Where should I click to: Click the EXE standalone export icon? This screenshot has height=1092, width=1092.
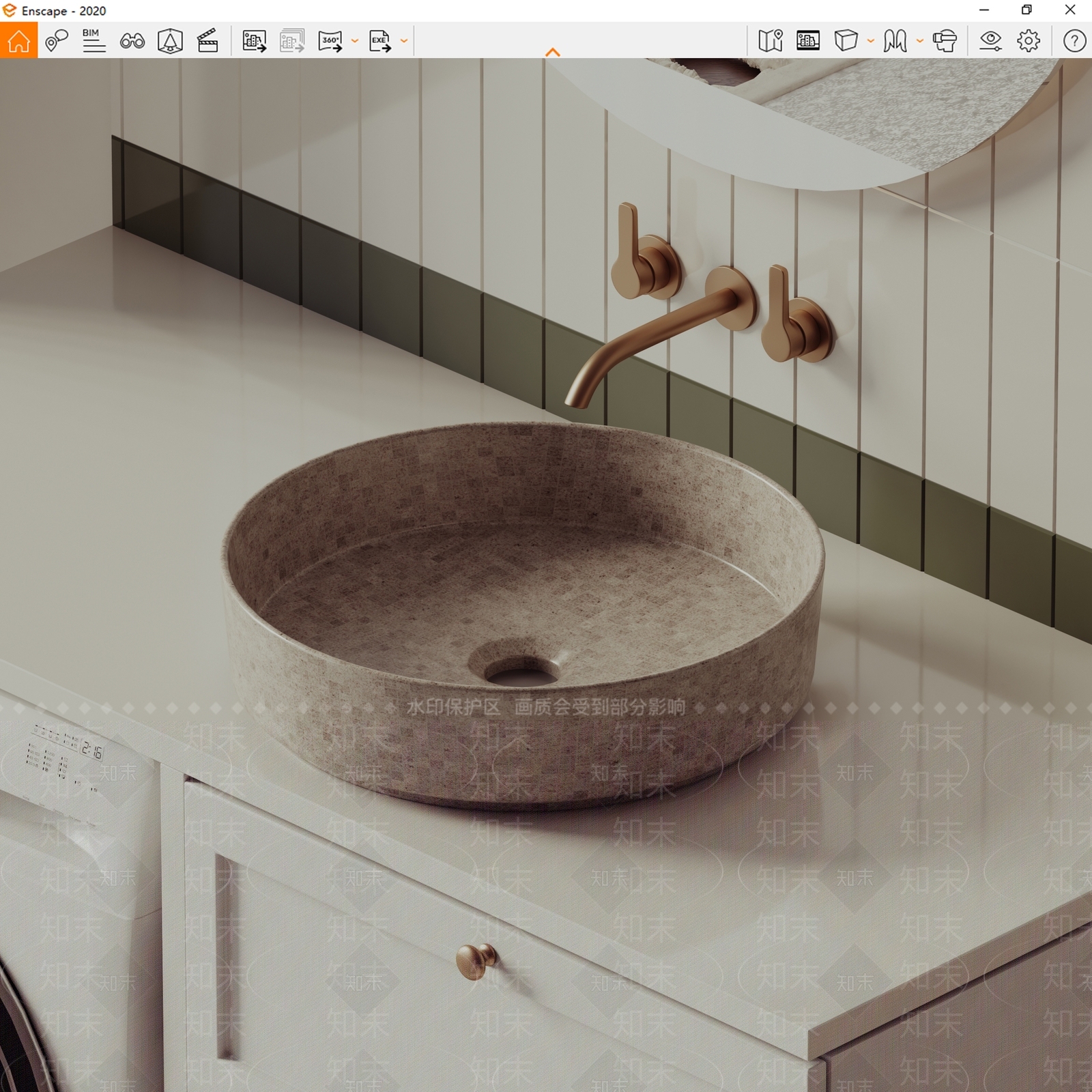click(x=380, y=41)
